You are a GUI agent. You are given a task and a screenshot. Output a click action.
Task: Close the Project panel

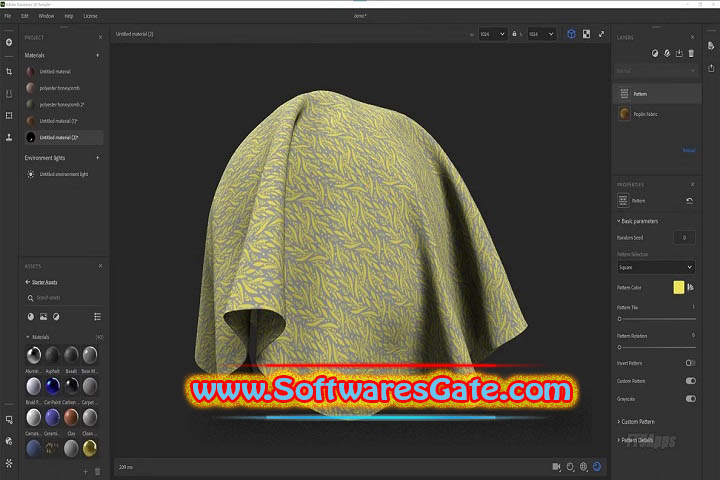(x=100, y=38)
